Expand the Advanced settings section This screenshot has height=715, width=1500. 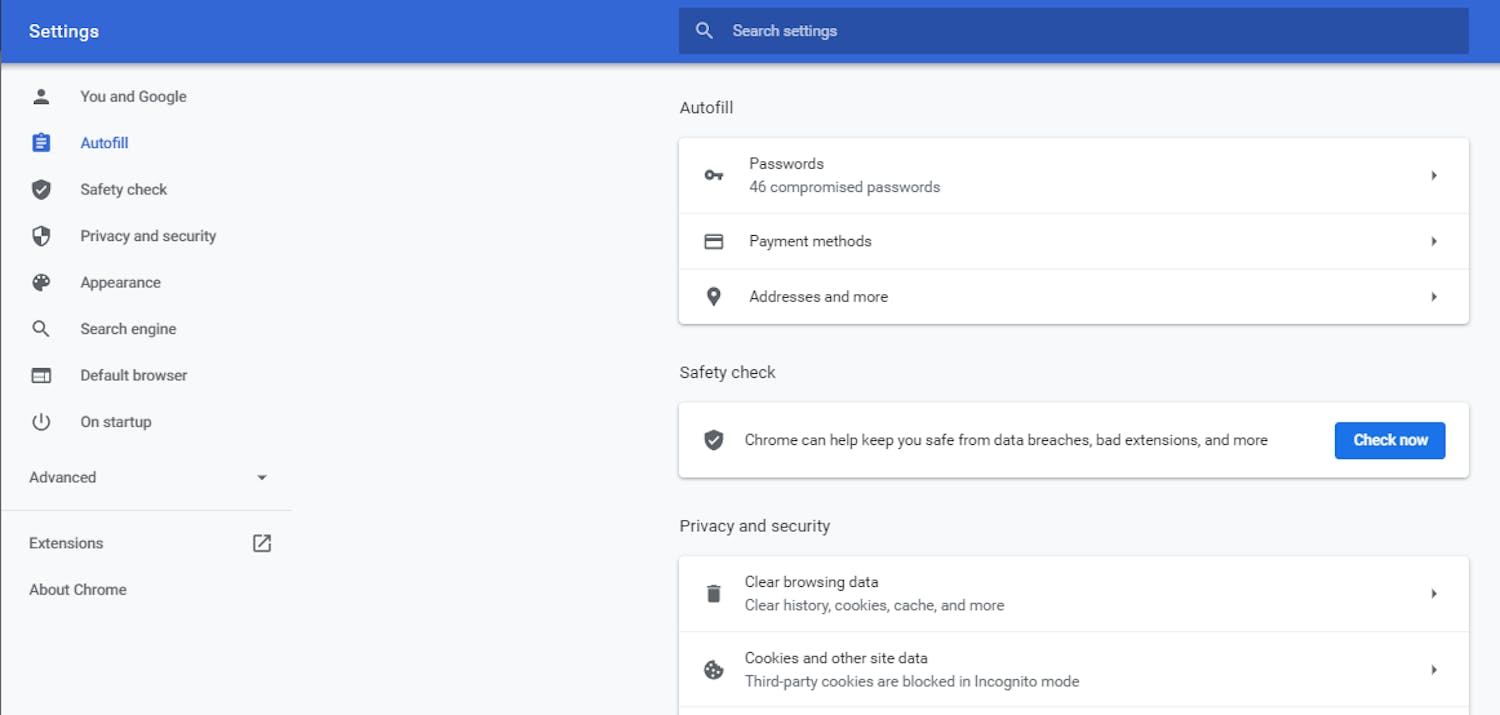[x=262, y=477]
